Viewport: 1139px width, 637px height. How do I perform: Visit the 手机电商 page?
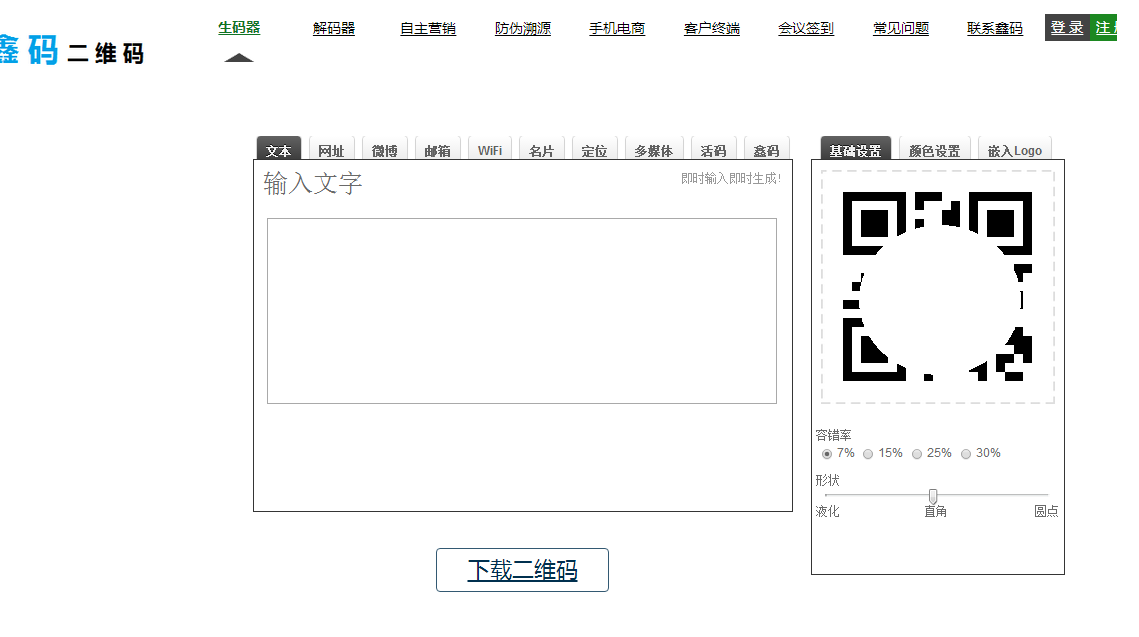pos(617,28)
